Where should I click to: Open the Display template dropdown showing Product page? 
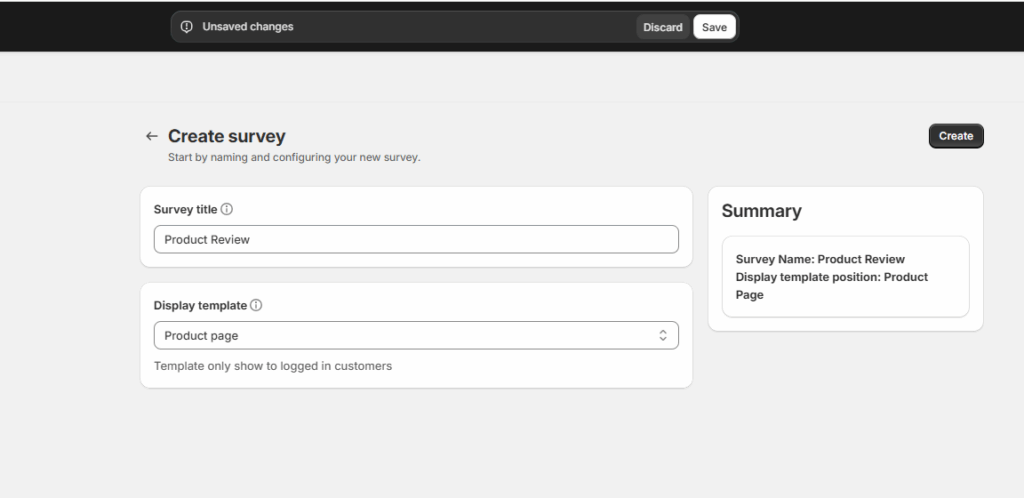click(x=416, y=335)
